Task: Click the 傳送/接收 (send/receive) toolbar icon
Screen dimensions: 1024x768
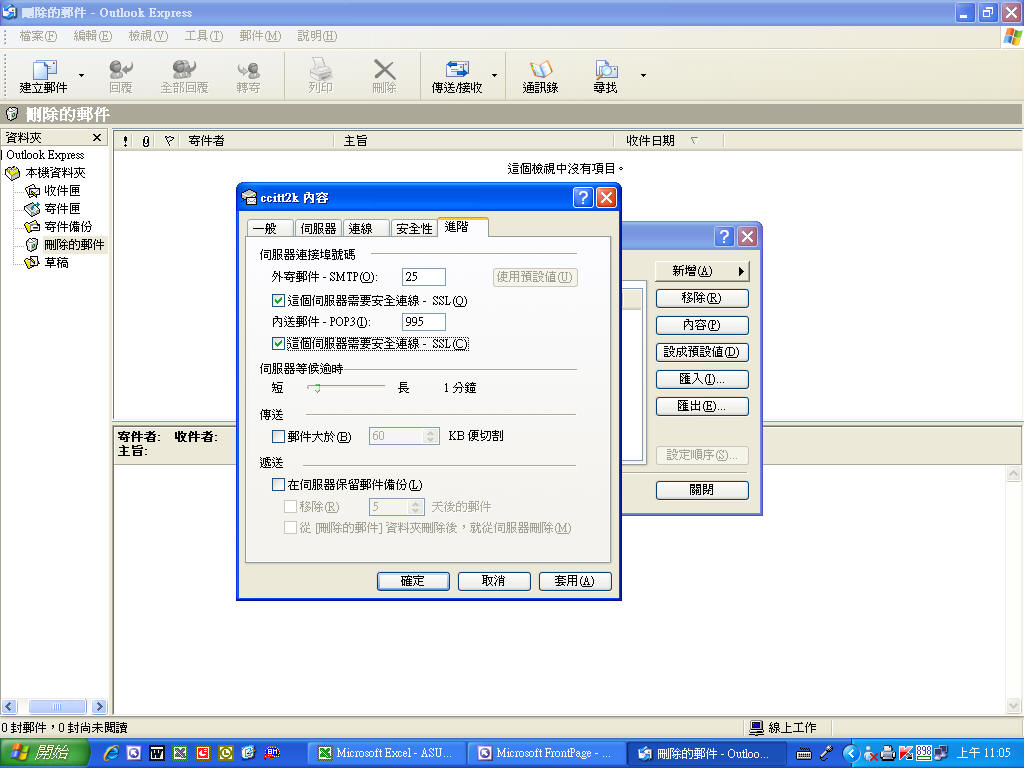Action: (x=456, y=75)
